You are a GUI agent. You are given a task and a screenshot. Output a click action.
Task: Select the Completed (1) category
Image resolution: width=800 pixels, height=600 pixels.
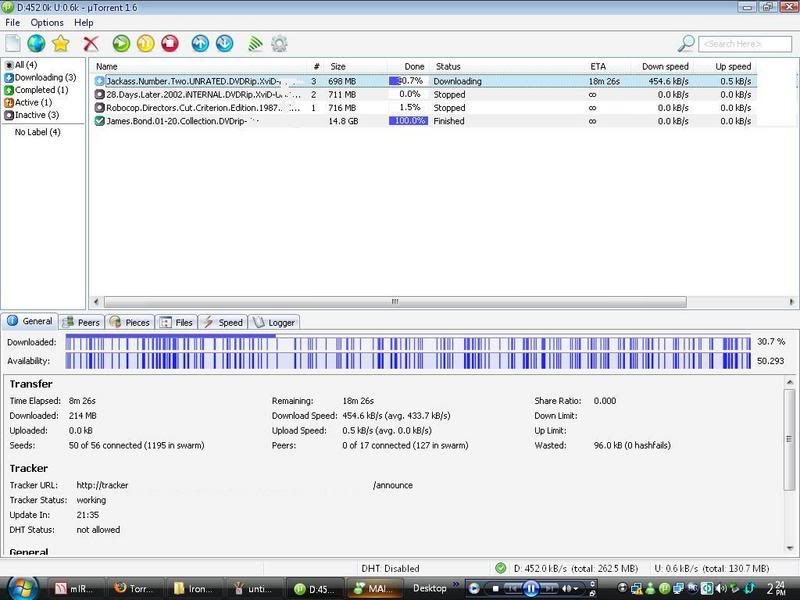(36, 90)
